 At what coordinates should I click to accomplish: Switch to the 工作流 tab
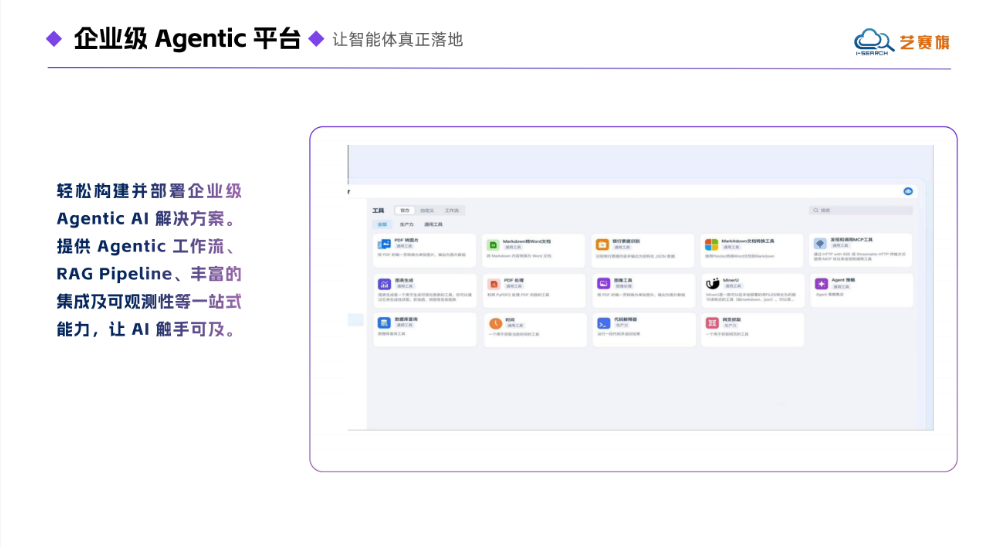(452, 211)
